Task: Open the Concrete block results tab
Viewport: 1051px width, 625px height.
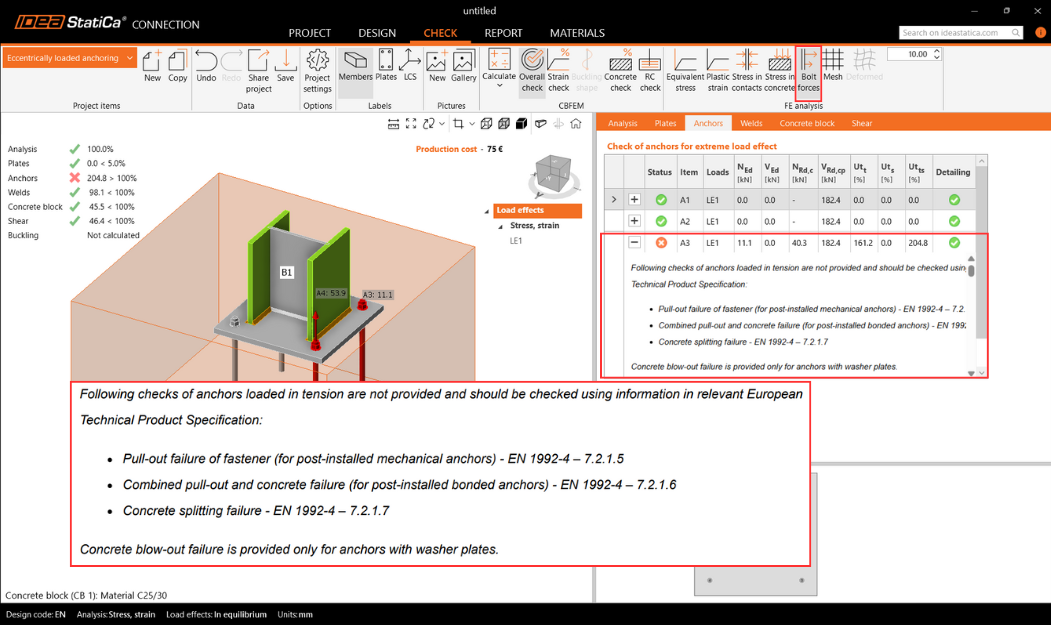Action: coord(807,123)
